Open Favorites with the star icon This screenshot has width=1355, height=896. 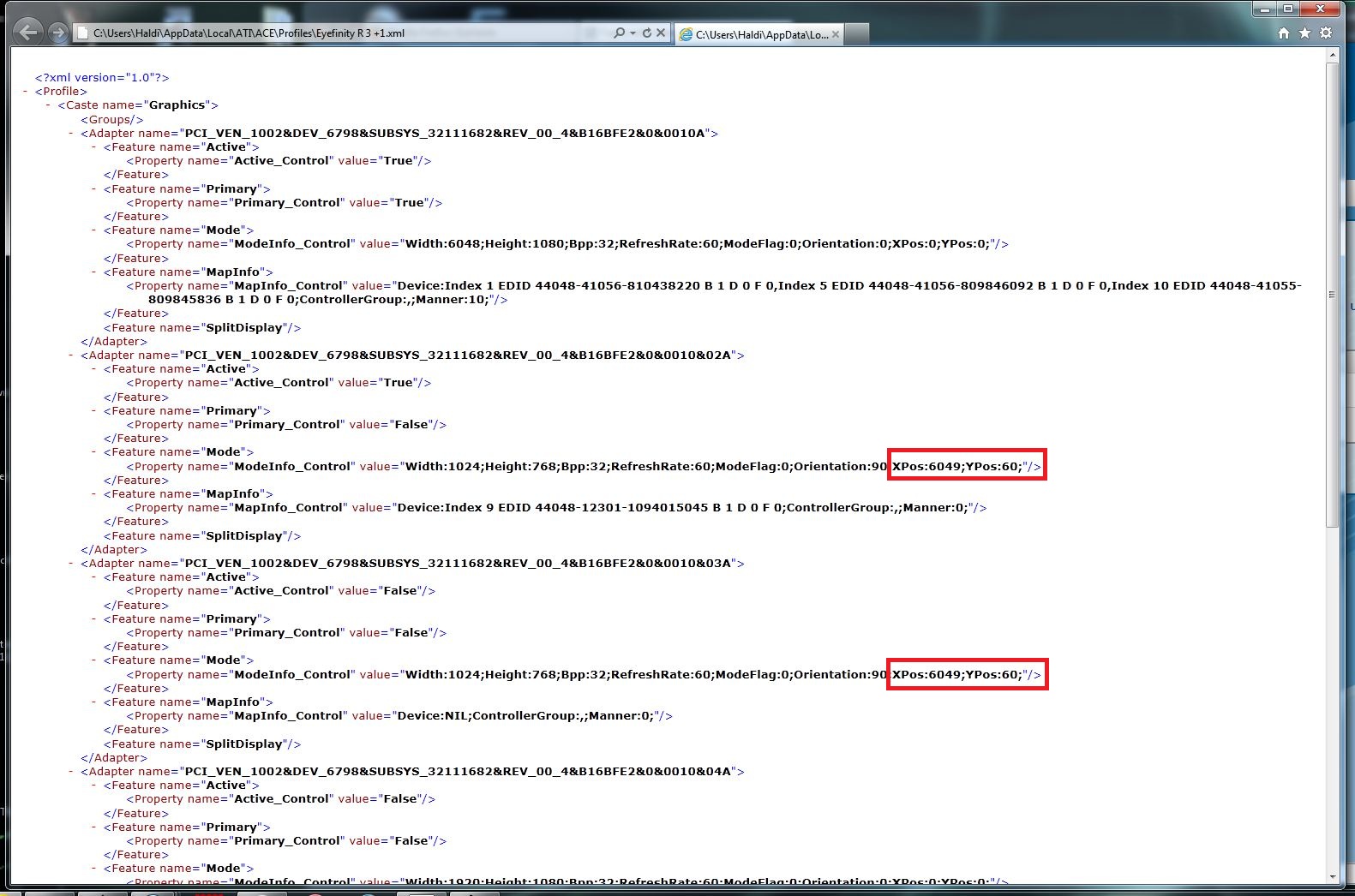[1304, 33]
